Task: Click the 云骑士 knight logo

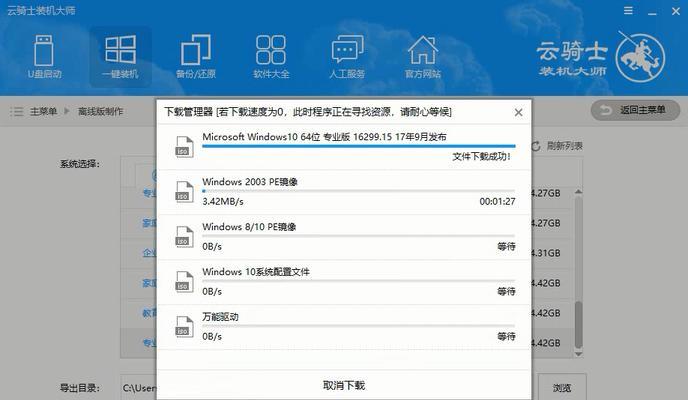Action: [x=640, y=58]
